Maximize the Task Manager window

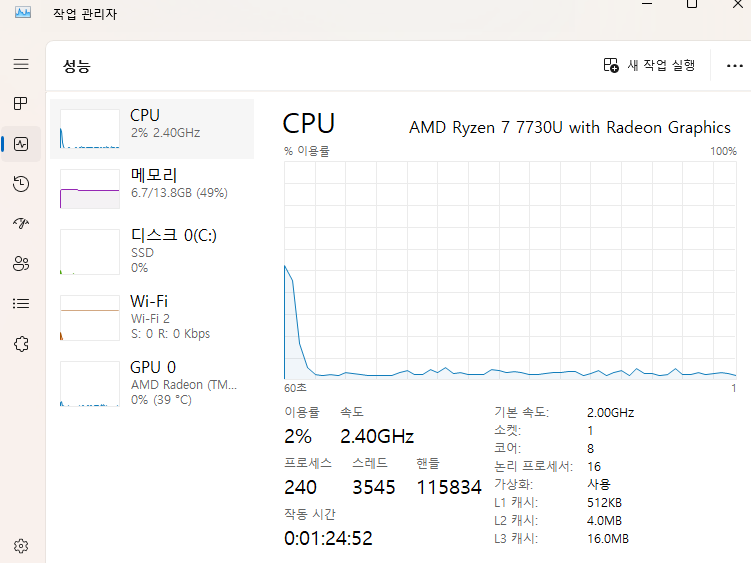point(691,5)
